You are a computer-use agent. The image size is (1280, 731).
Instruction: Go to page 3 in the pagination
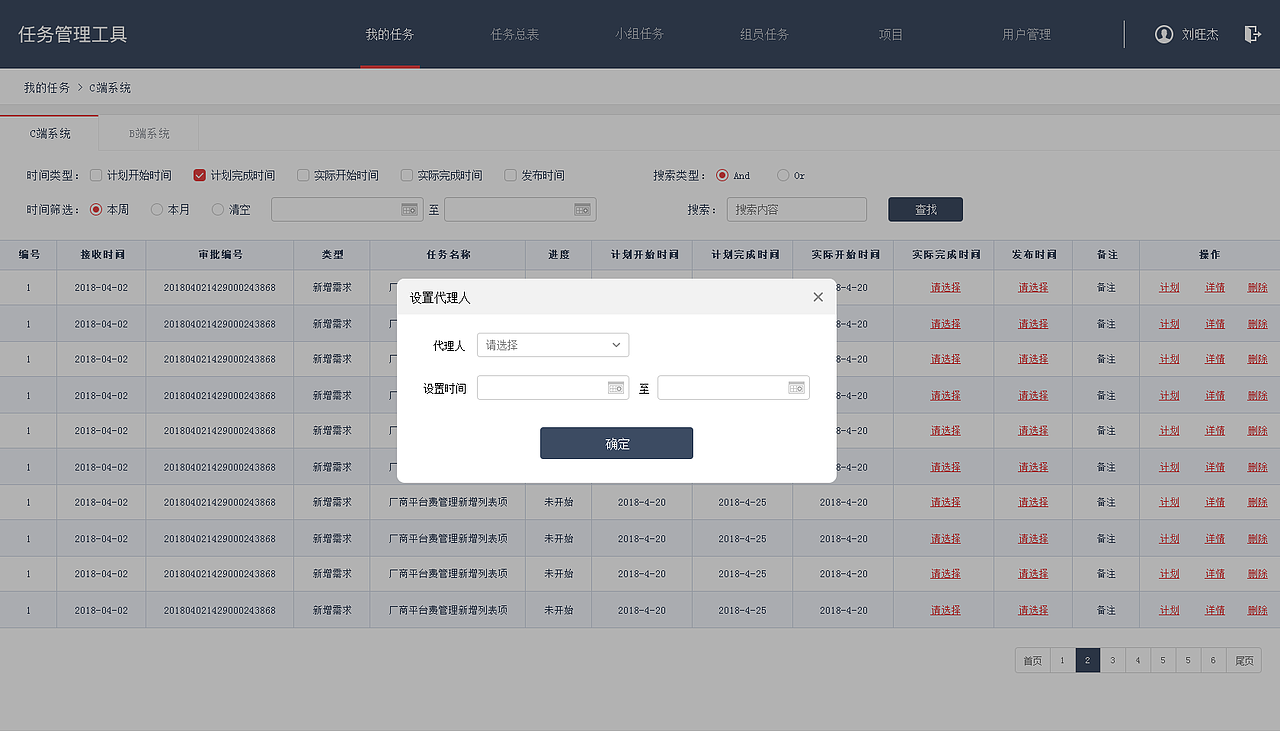pyautogui.click(x=1112, y=660)
